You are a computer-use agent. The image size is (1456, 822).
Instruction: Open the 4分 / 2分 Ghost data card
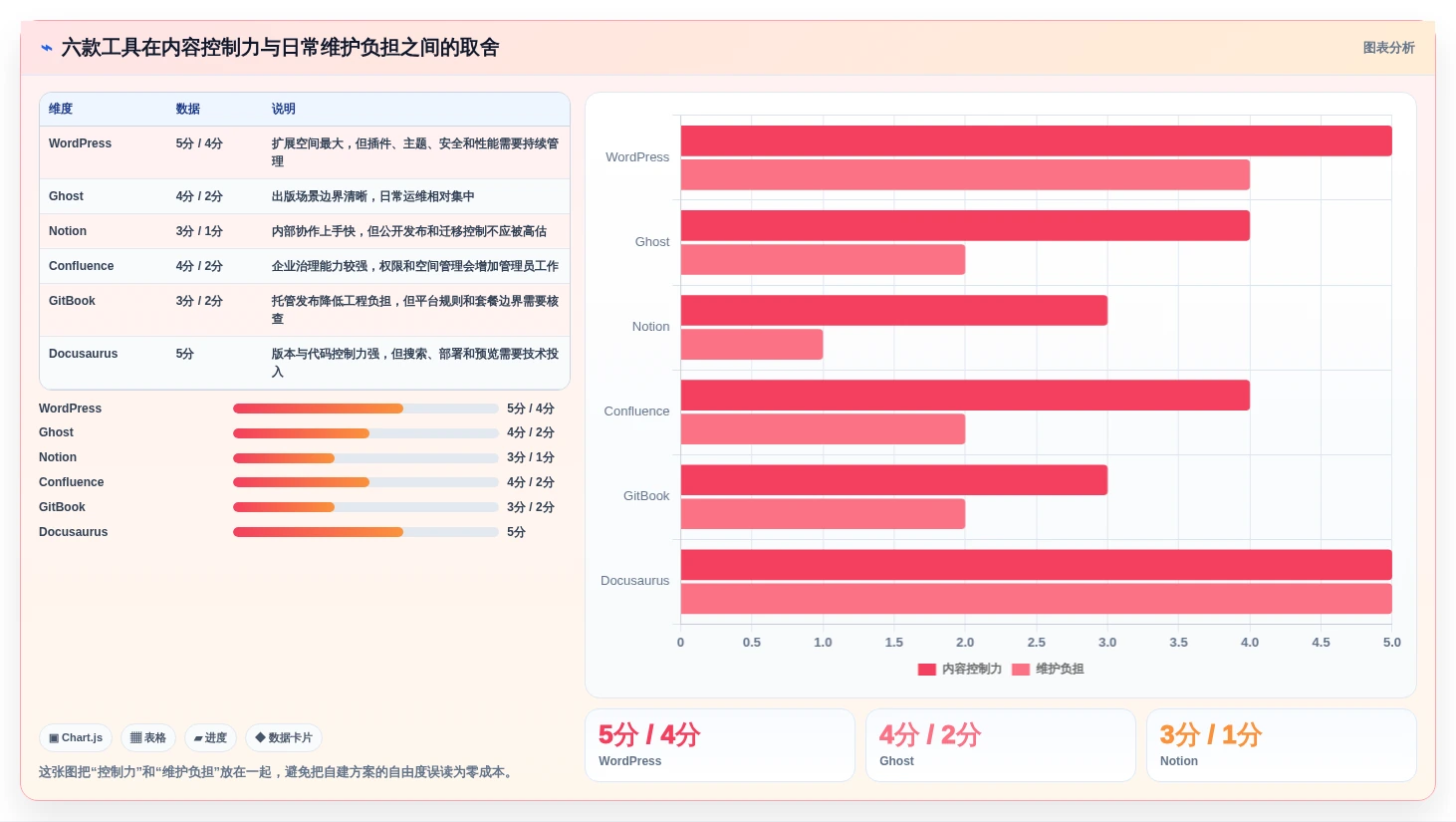click(1001, 745)
